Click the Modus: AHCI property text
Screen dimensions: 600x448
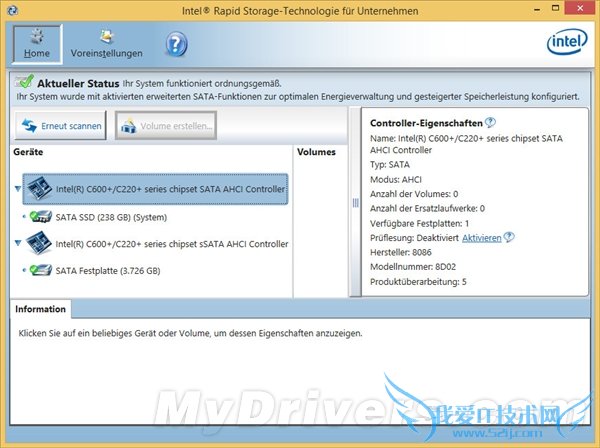pos(396,179)
